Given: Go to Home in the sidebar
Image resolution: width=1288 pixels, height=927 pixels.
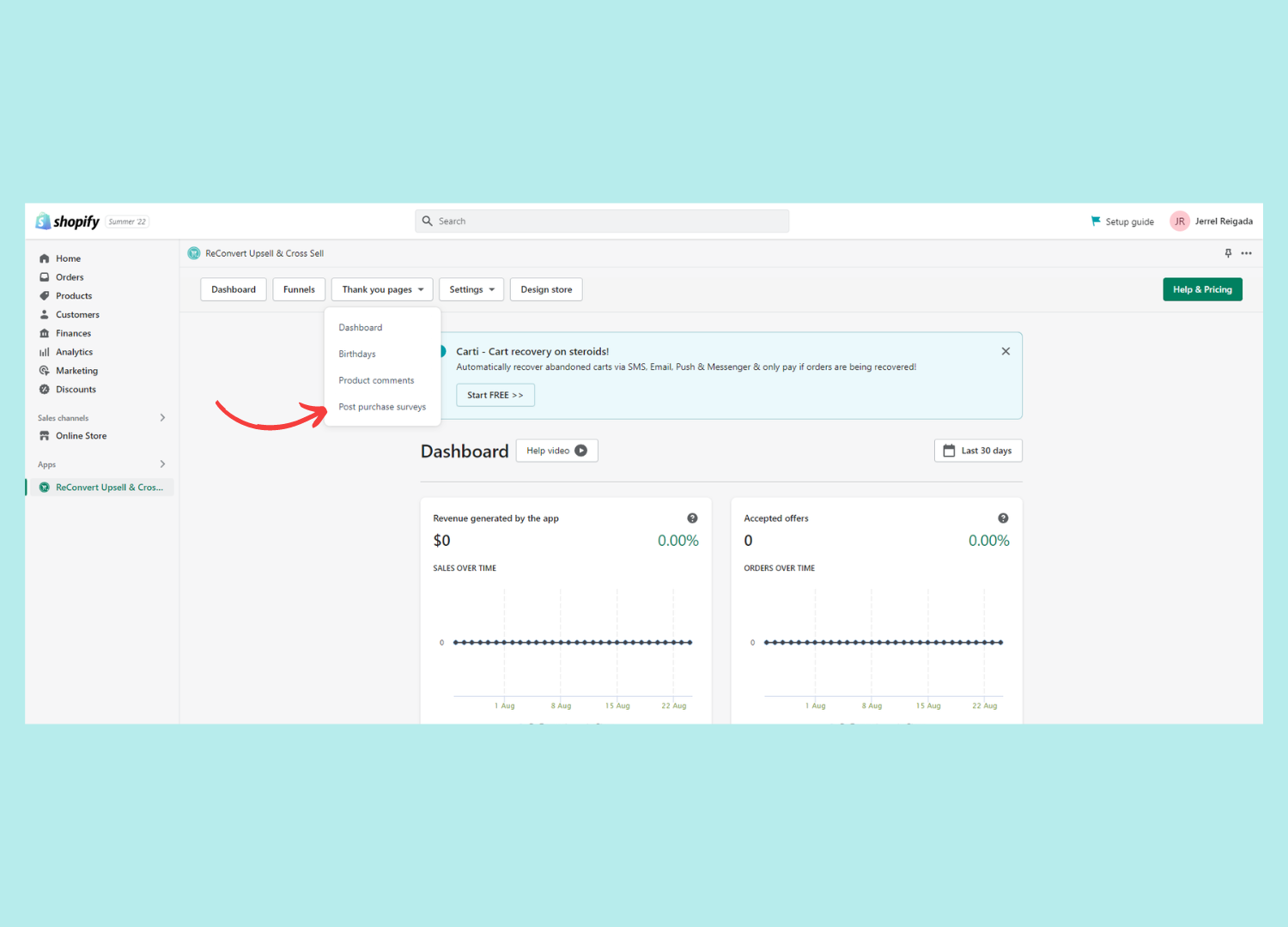Looking at the screenshot, I should tap(68, 258).
